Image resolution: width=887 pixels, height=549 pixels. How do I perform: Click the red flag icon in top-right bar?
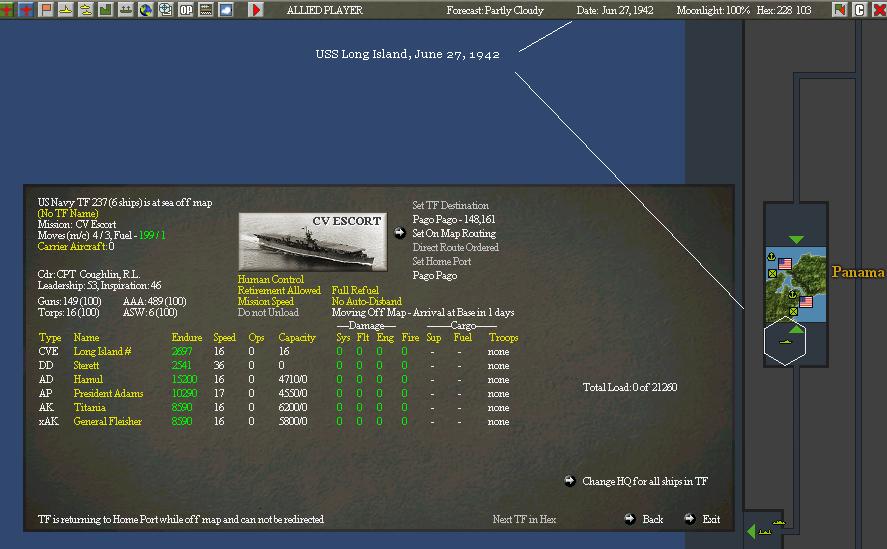[839, 9]
